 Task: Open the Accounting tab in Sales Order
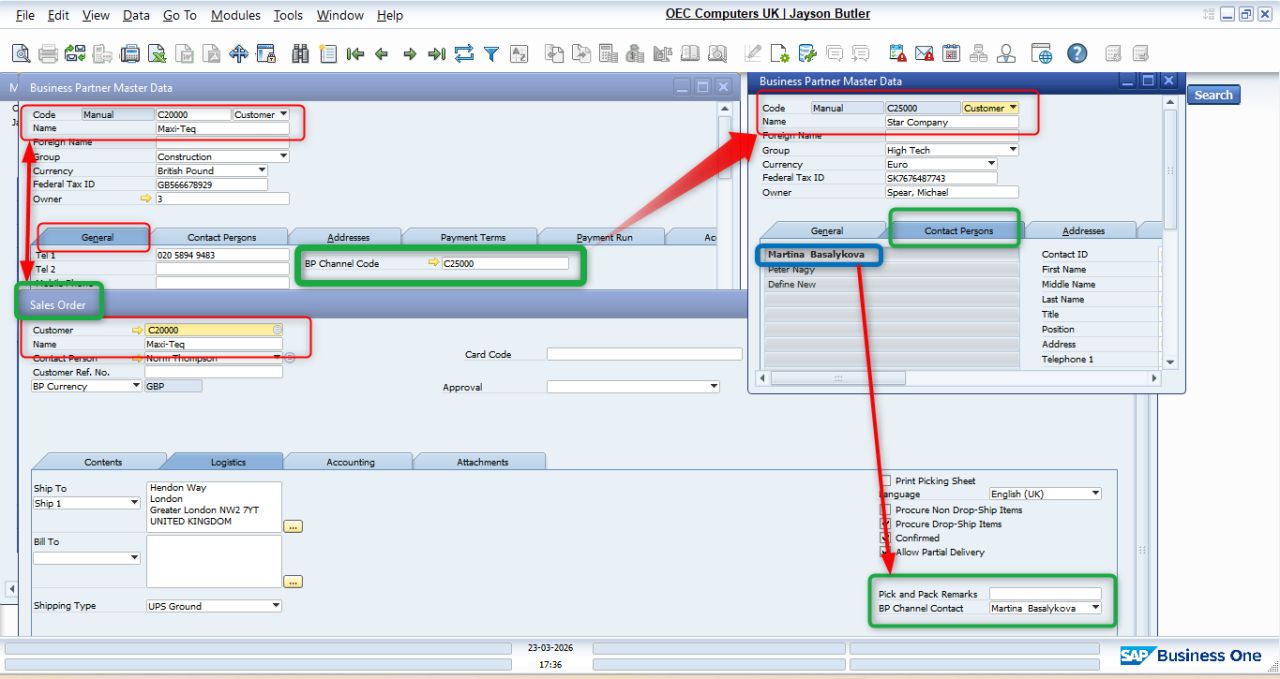[350, 462]
